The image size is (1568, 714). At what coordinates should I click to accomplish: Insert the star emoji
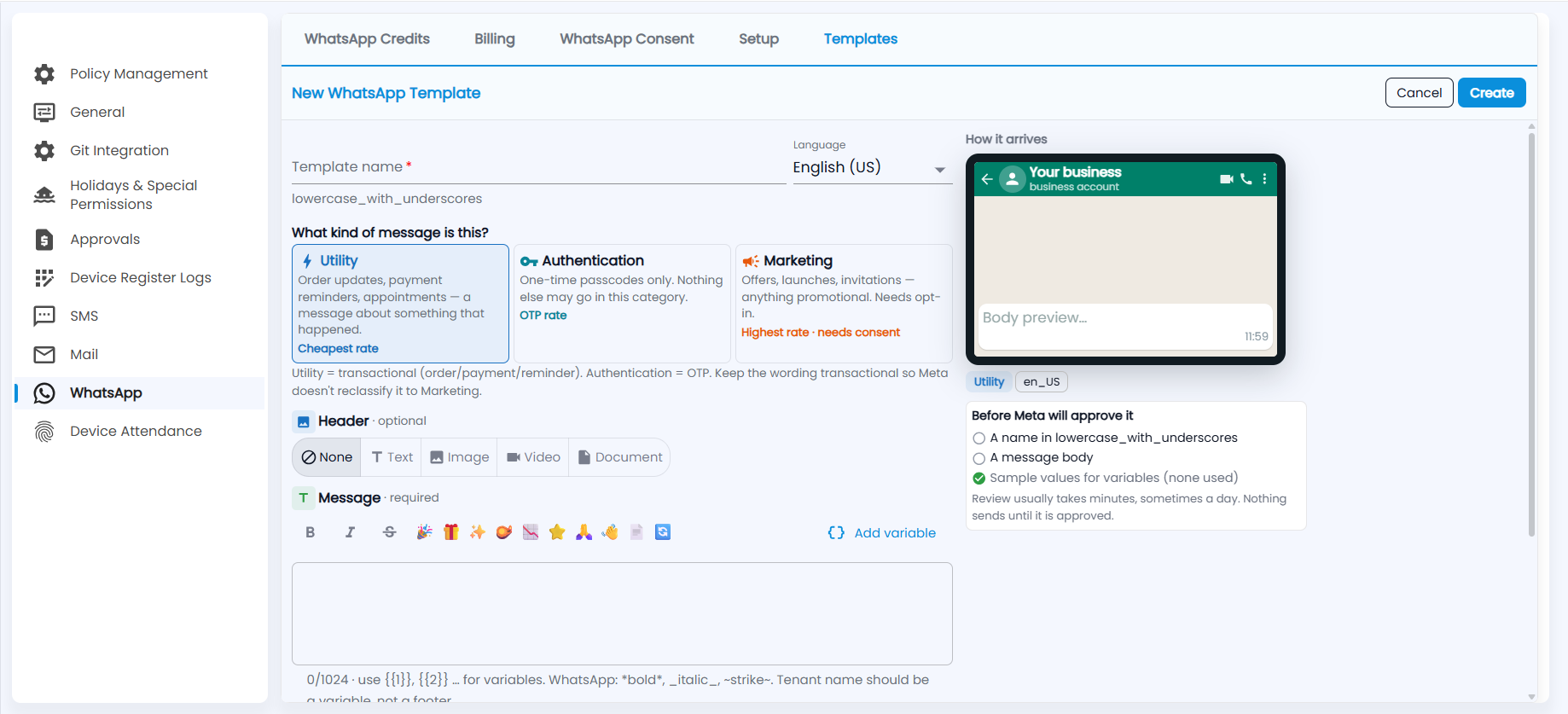(x=557, y=532)
